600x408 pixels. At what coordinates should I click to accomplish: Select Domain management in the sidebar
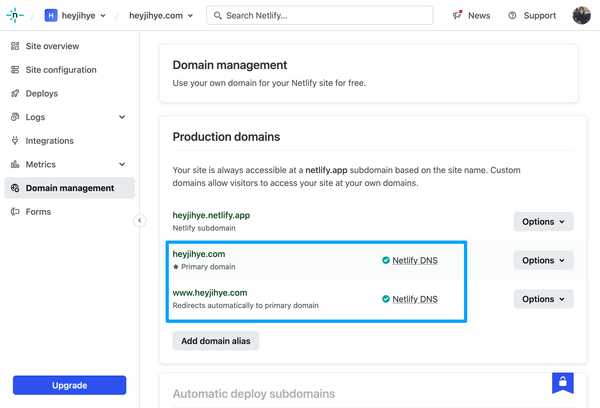point(69,188)
